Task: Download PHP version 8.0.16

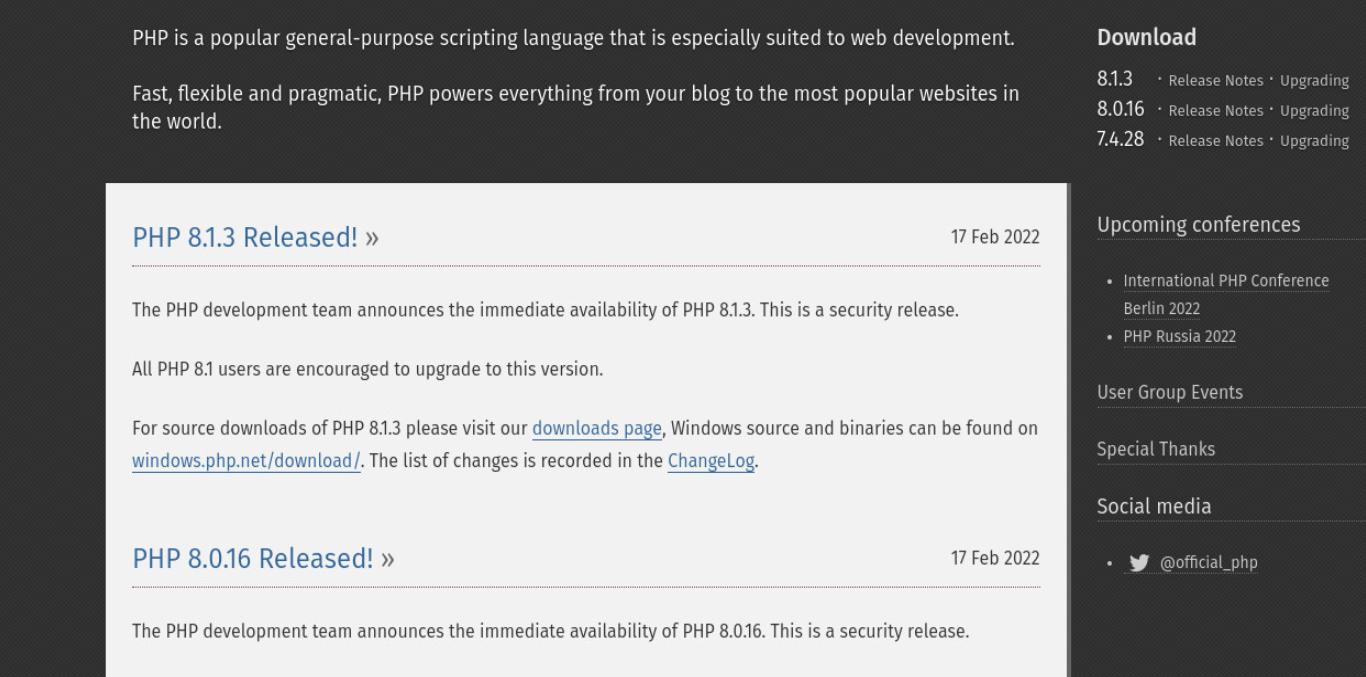Action: (1121, 109)
